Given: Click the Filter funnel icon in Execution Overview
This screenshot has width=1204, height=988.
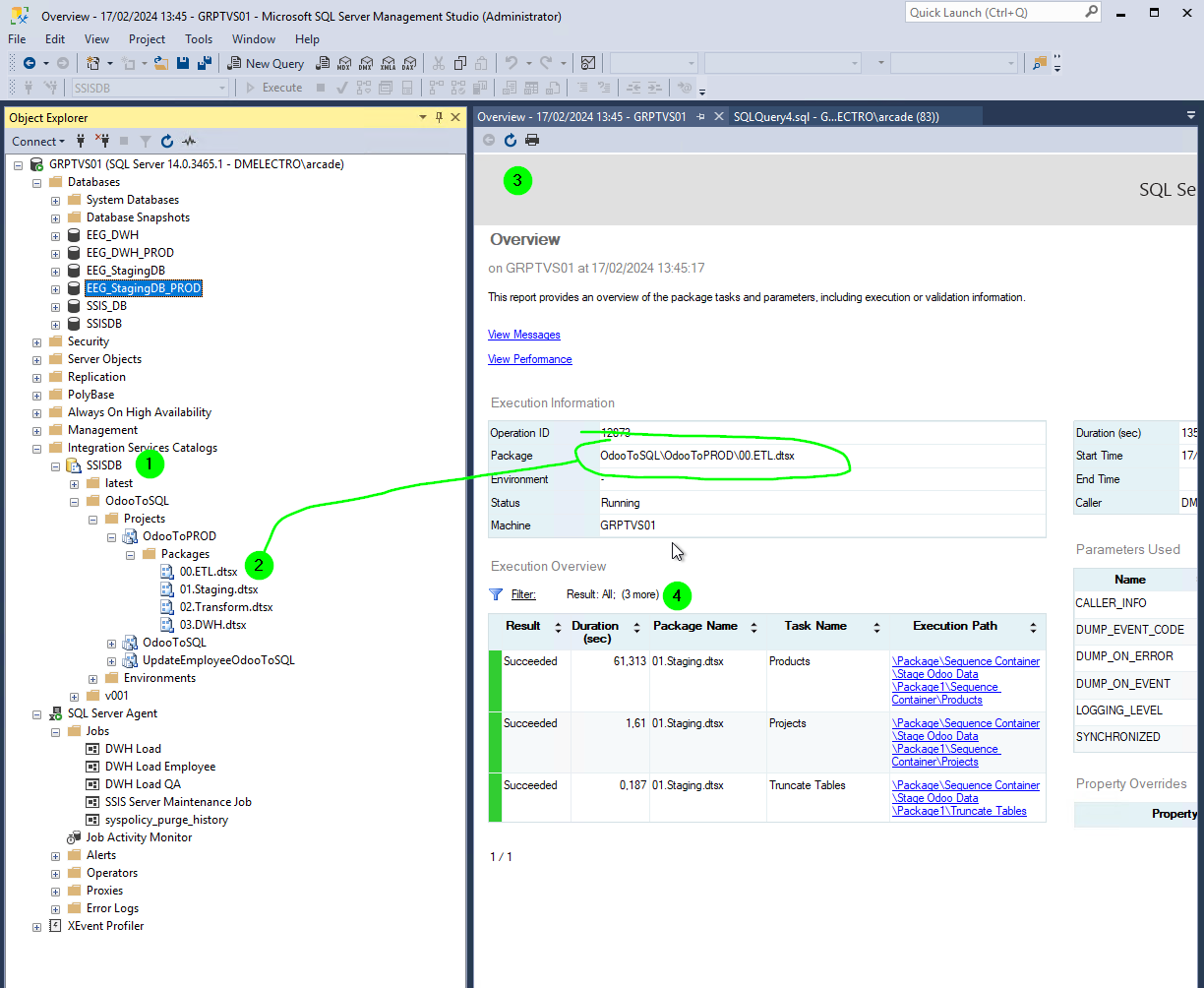Looking at the screenshot, I should 496,594.
